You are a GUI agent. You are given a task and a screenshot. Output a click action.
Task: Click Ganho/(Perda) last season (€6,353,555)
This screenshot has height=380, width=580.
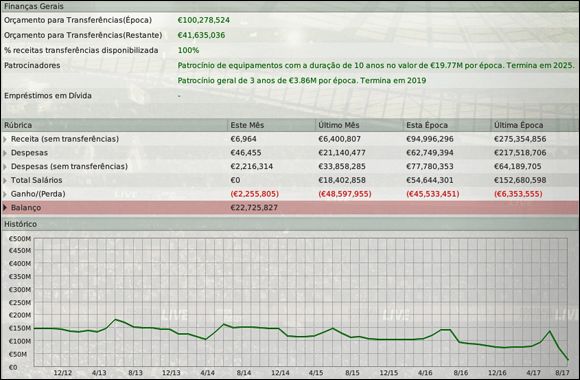[518, 194]
